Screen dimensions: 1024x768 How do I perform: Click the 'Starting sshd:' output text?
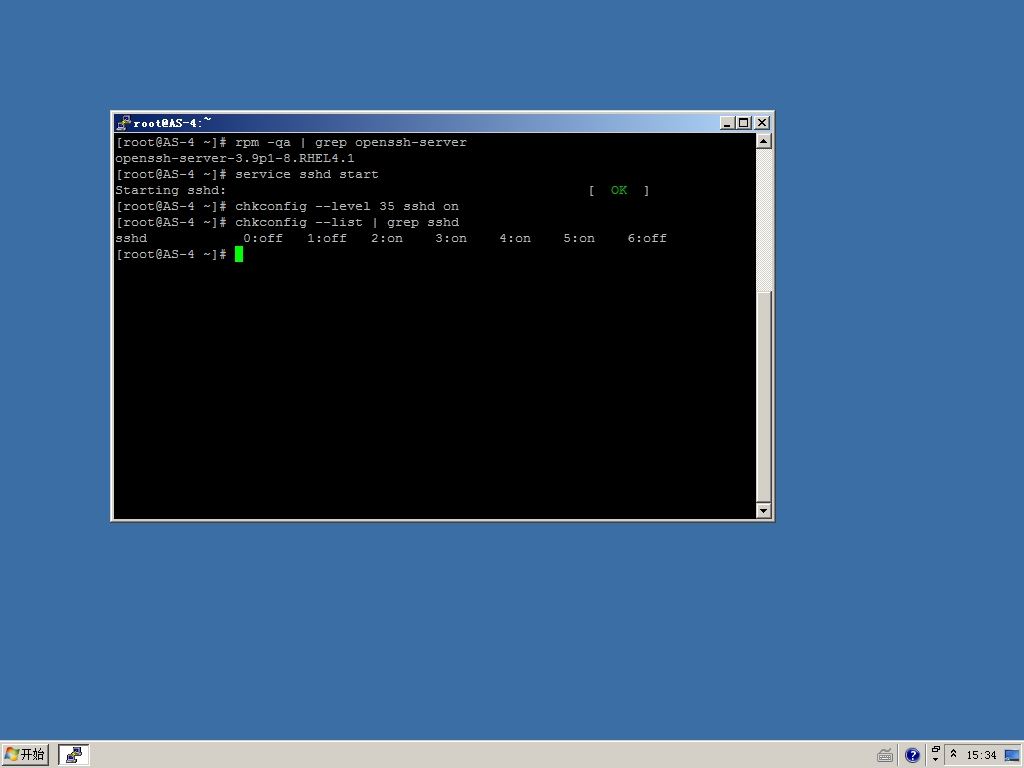click(x=170, y=191)
